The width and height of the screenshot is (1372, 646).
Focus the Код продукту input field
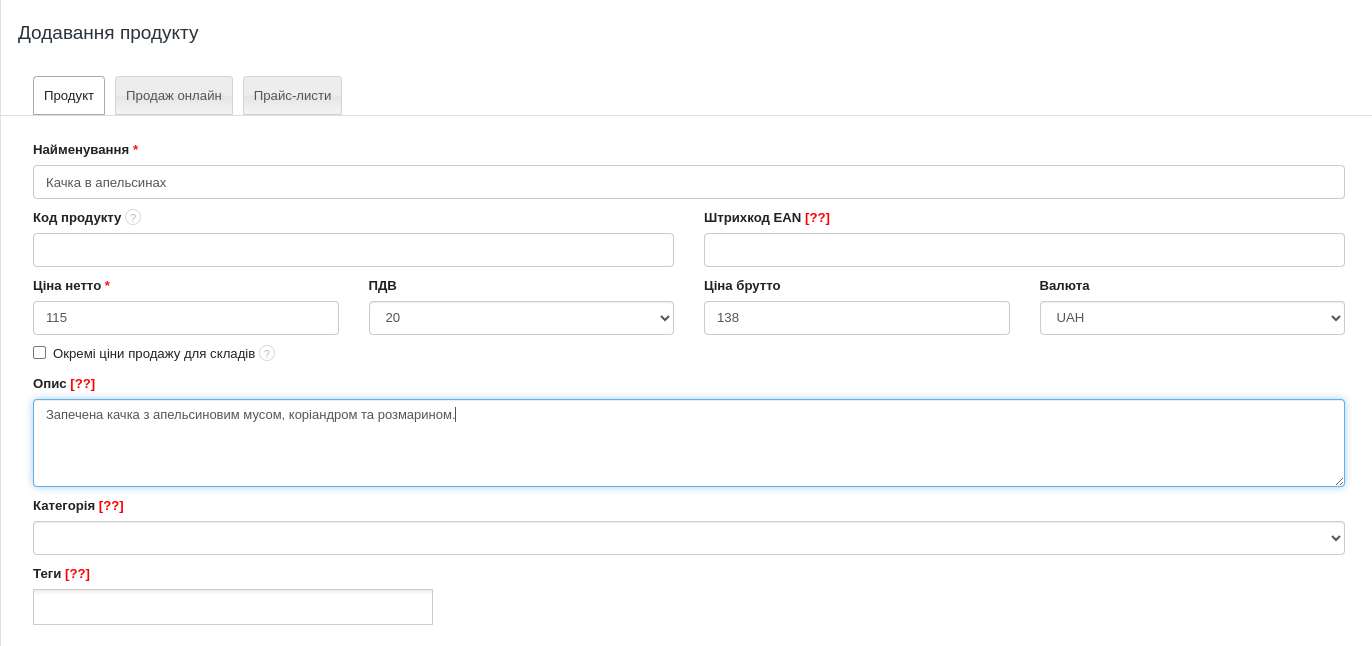(353, 250)
